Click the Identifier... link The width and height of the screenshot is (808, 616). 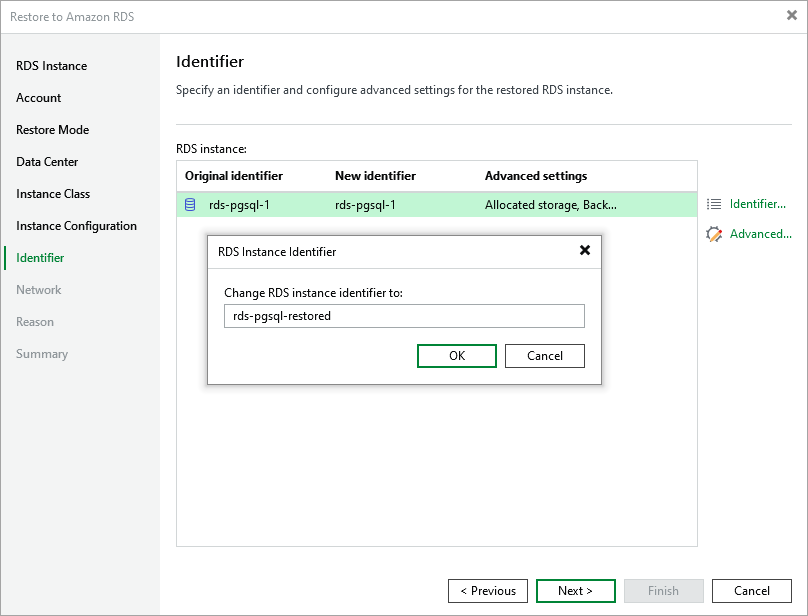click(758, 204)
